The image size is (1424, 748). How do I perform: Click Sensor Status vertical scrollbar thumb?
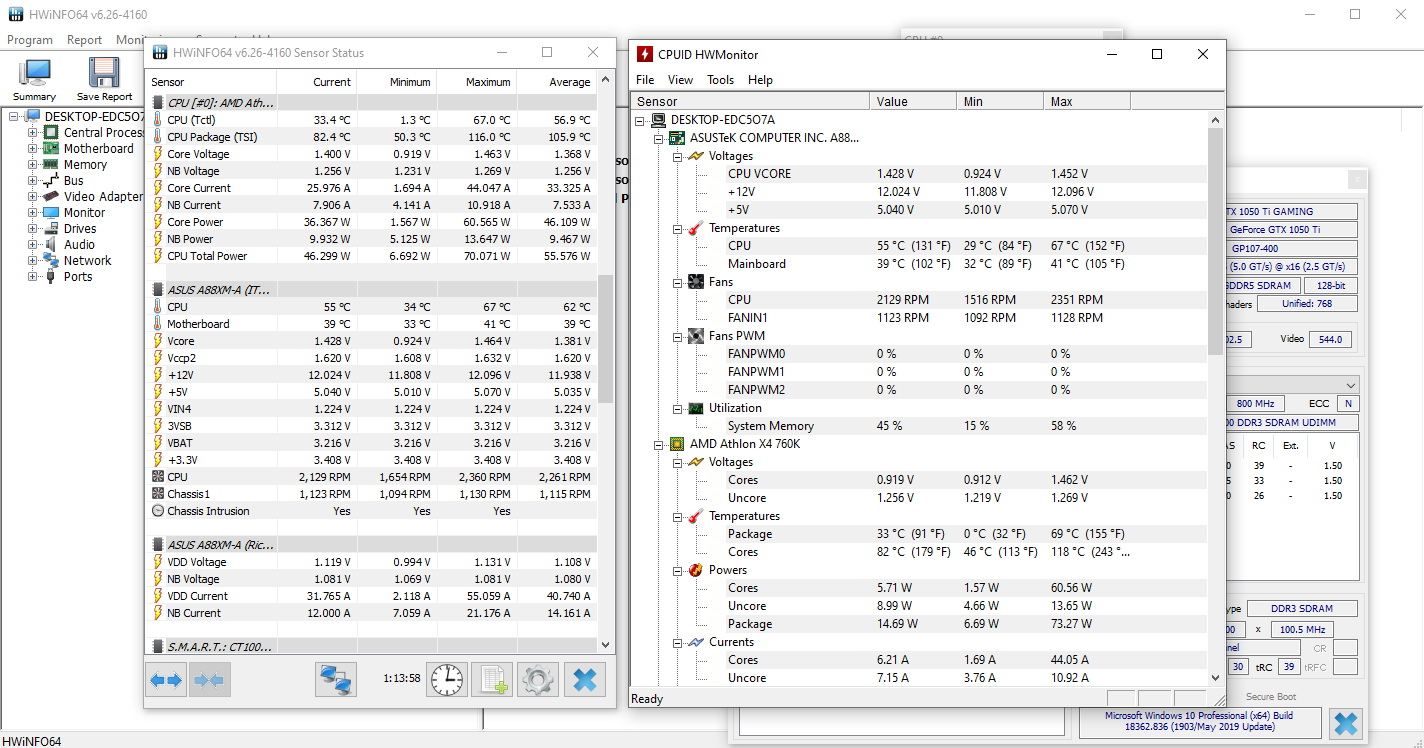[x=605, y=338]
